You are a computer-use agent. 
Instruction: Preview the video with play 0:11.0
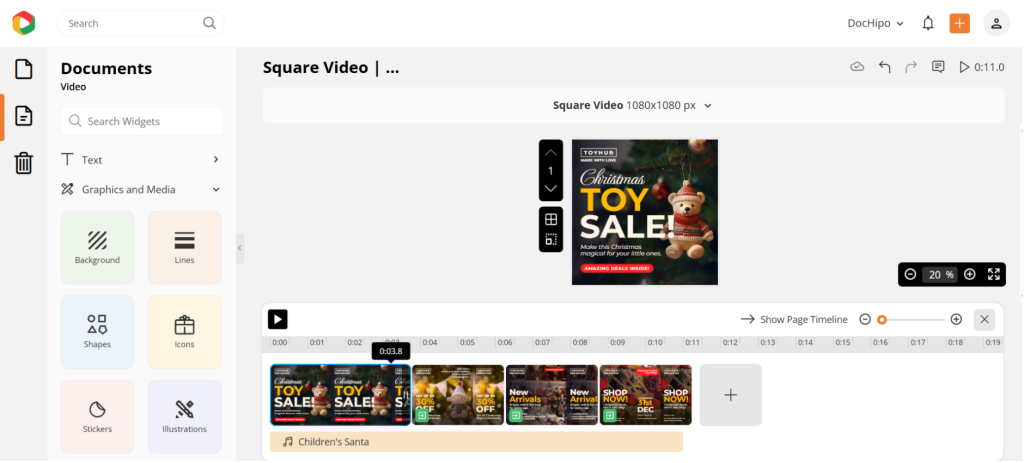point(982,67)
